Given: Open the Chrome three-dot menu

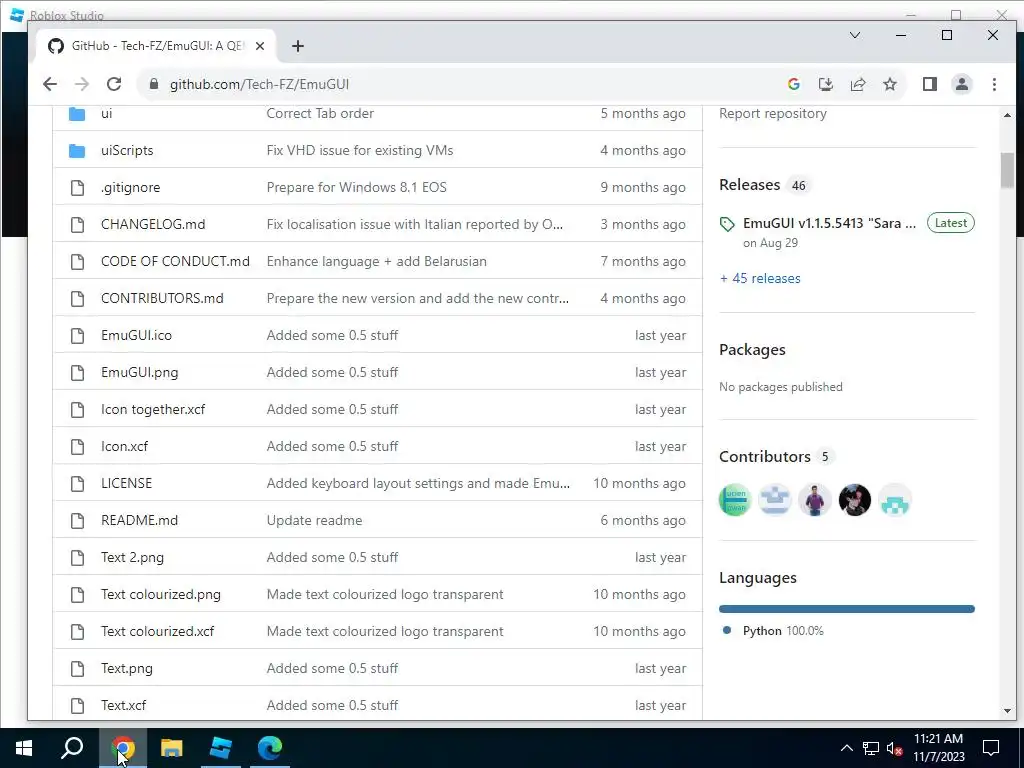Looking at the screenshot, I should [x=994, y=84].
